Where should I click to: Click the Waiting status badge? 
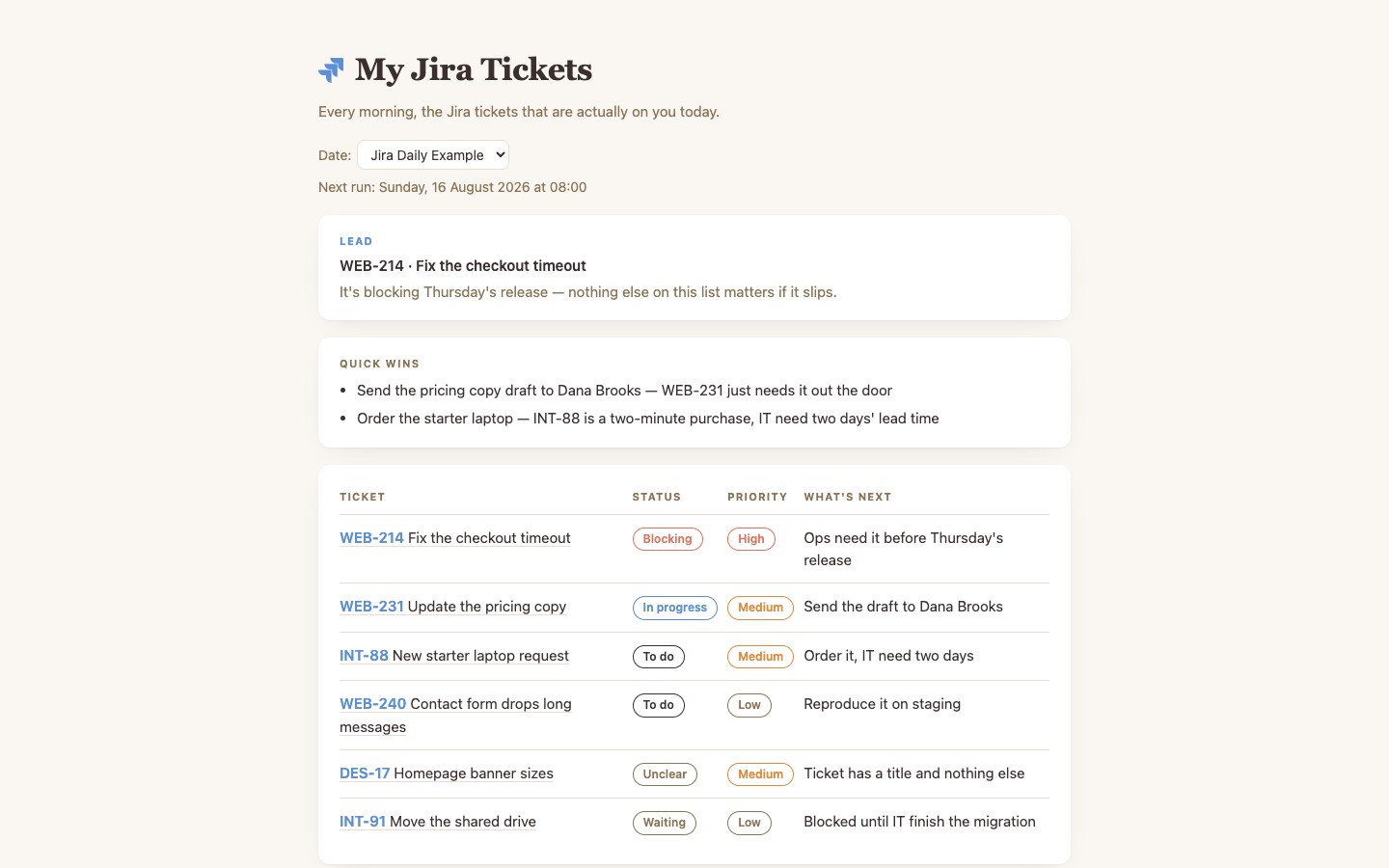[x=665, y=823]
